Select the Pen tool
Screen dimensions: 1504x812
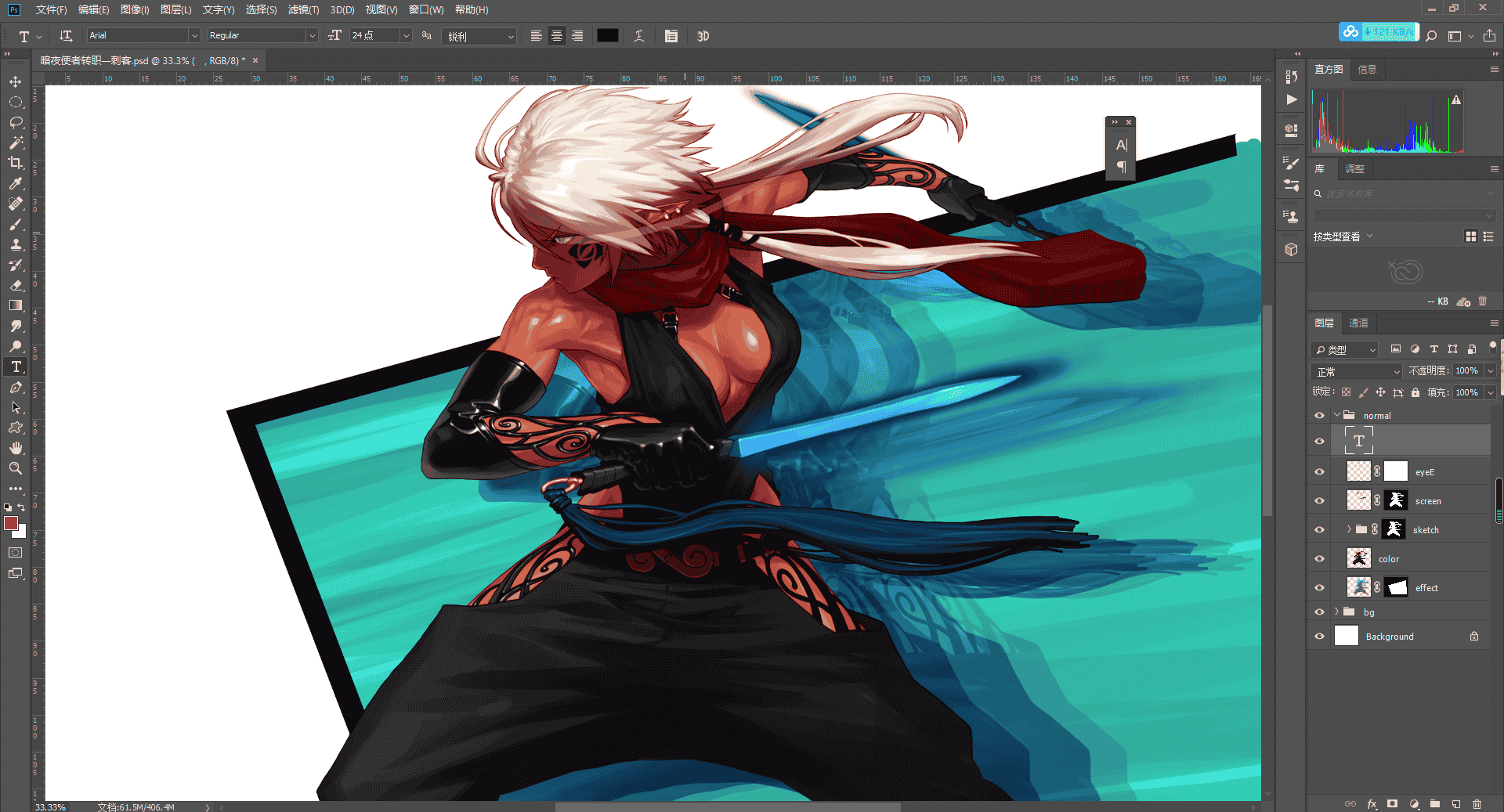16,387
